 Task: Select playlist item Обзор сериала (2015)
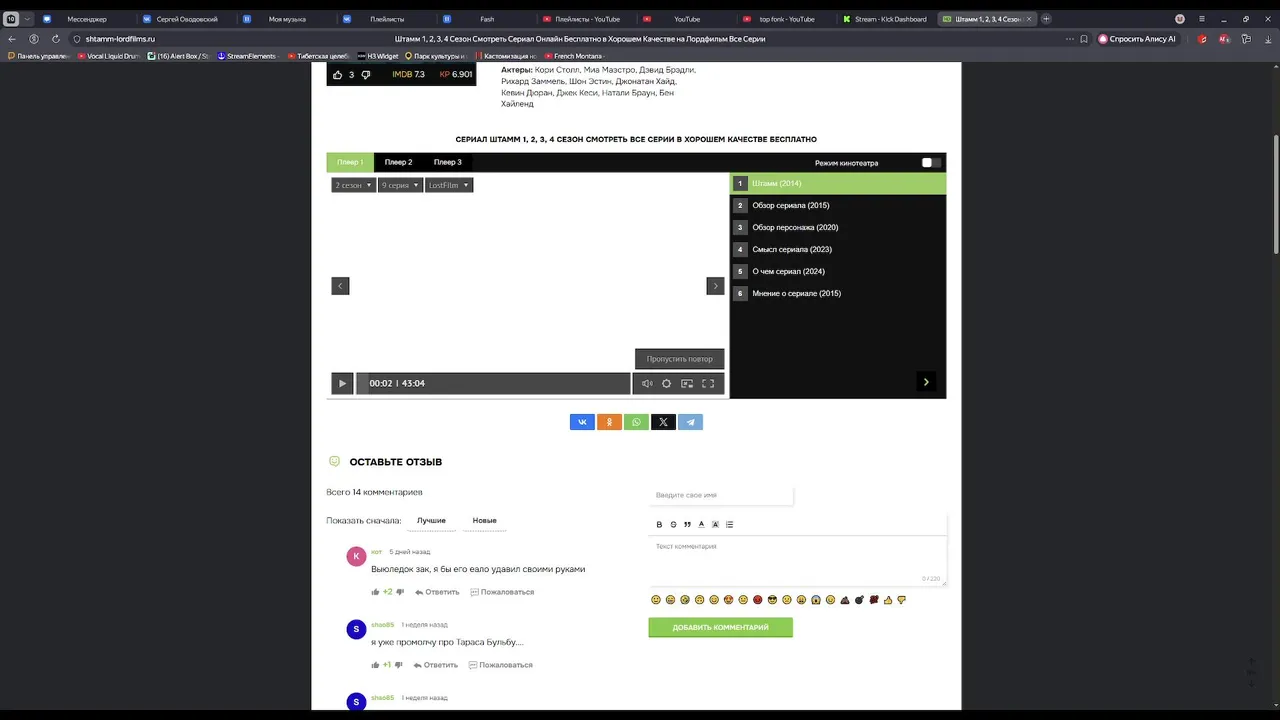coord(838,205)
